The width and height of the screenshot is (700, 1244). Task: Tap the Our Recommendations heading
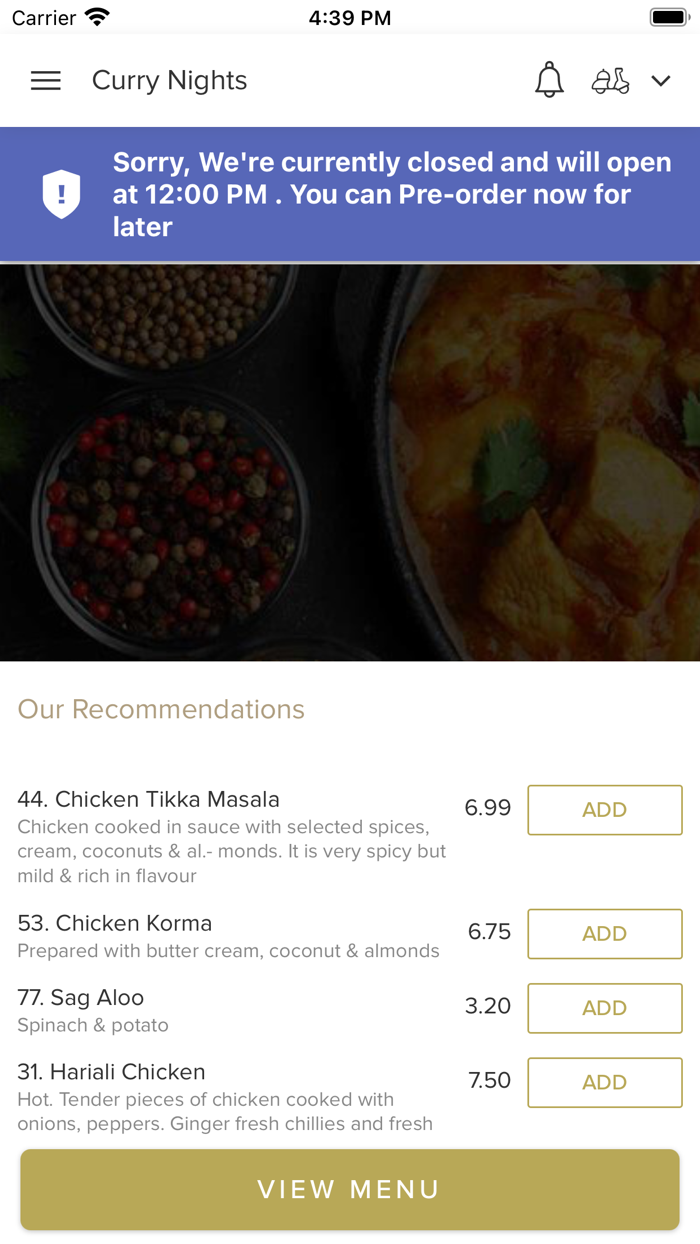click(x=161, y=709)
